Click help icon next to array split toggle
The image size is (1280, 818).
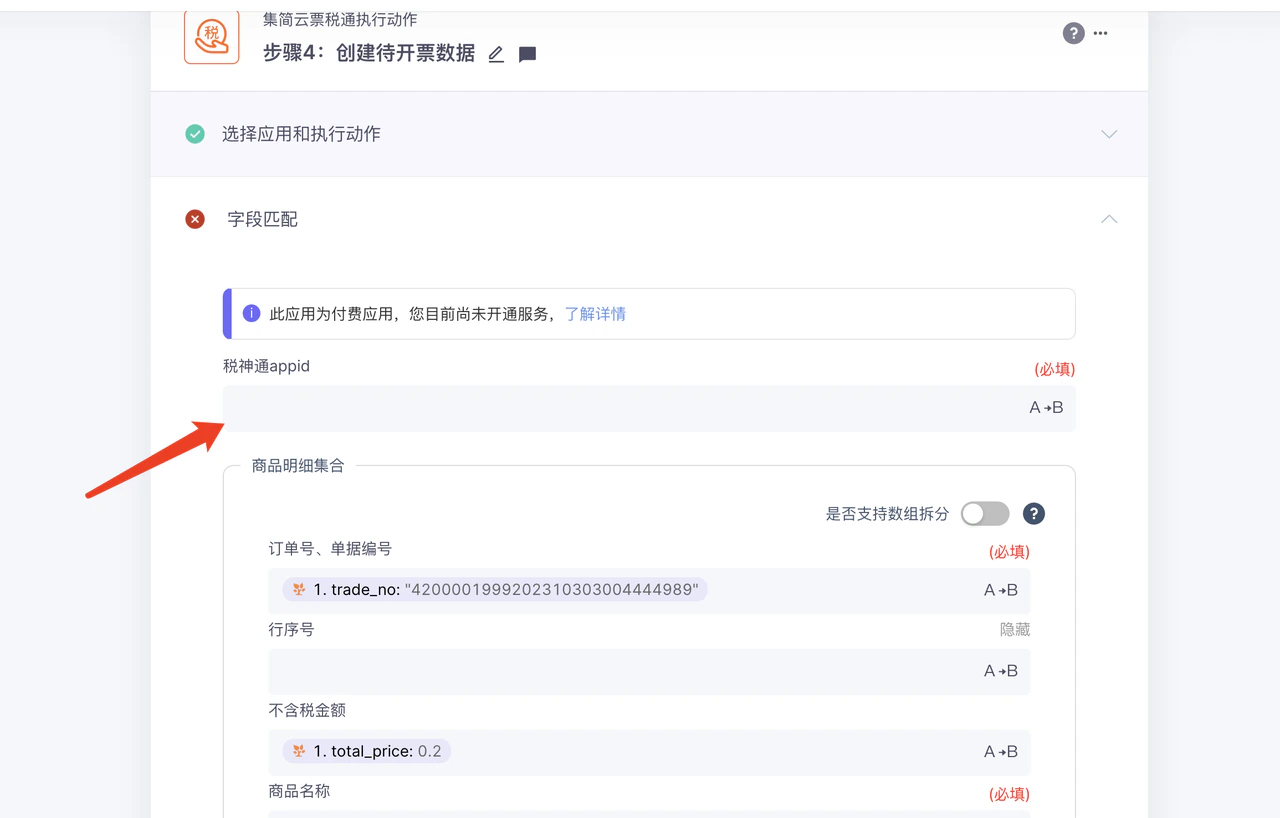1034,514
